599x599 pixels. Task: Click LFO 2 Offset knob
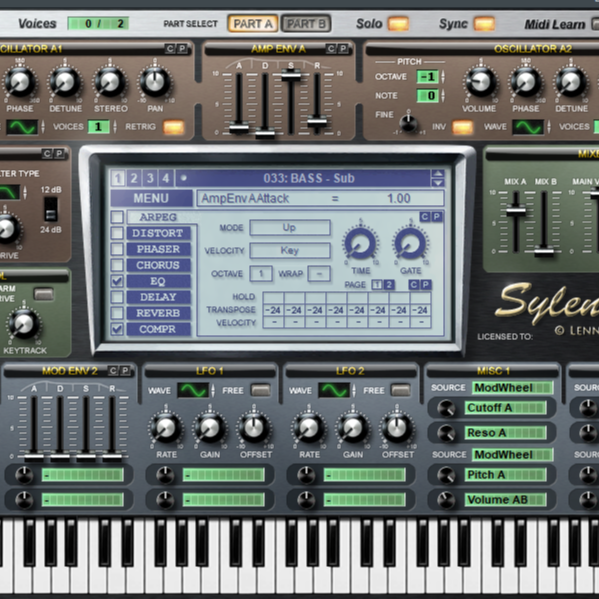[397, 427]
